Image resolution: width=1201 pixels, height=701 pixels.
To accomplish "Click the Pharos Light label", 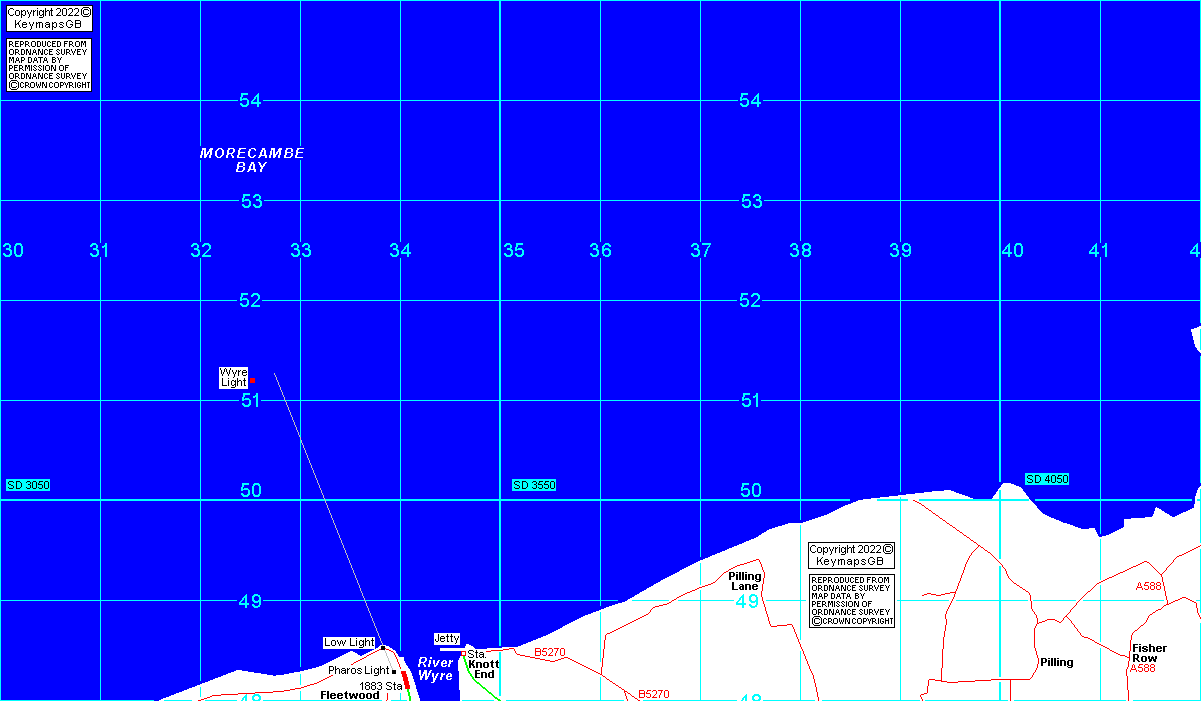I will 358,670.
